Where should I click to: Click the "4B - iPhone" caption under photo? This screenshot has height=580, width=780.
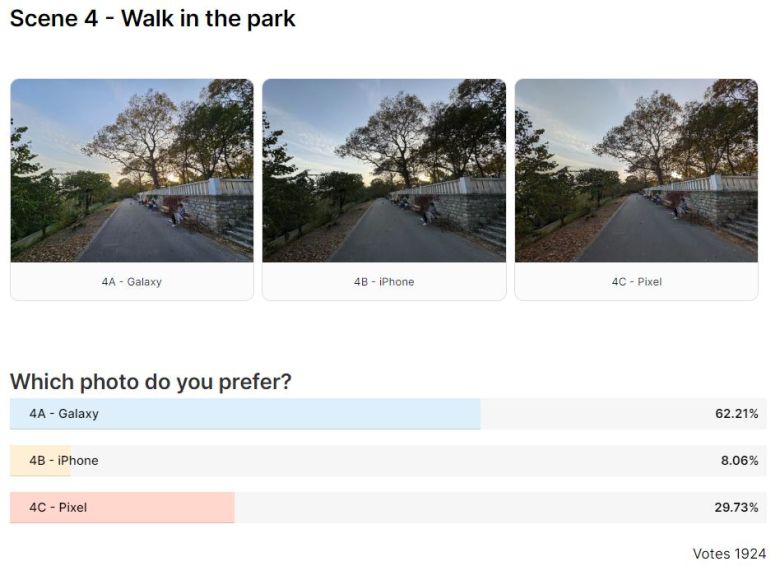coord(384,282)
